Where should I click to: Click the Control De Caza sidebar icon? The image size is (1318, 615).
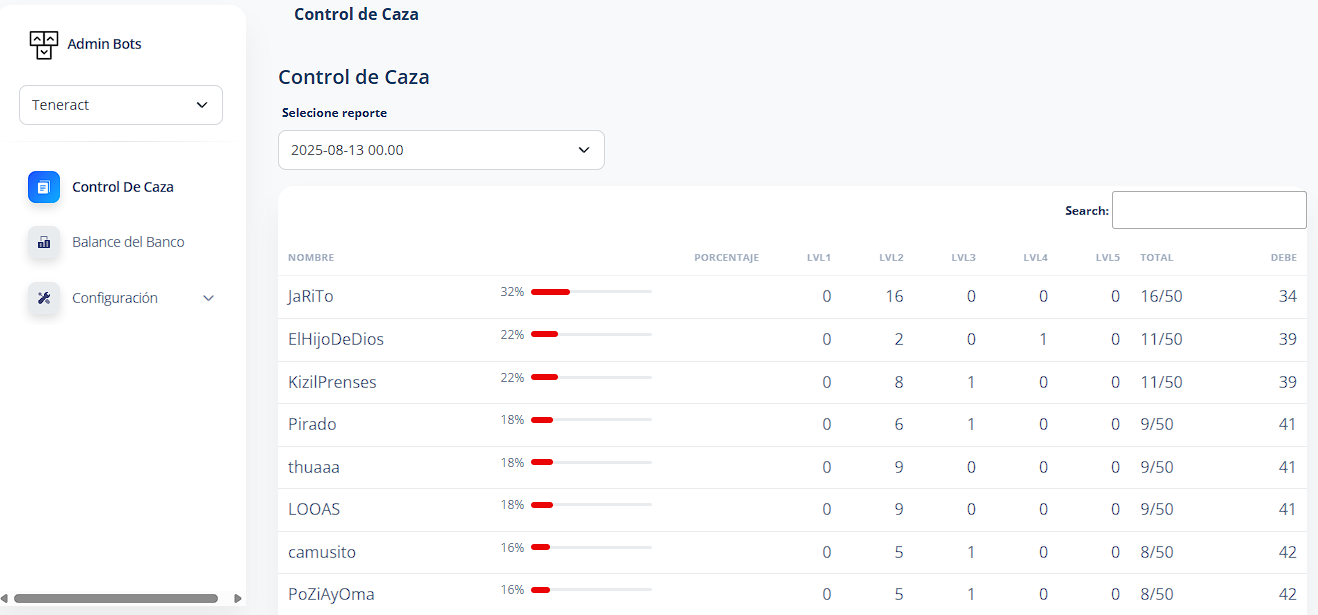click(x=44, y=187)
